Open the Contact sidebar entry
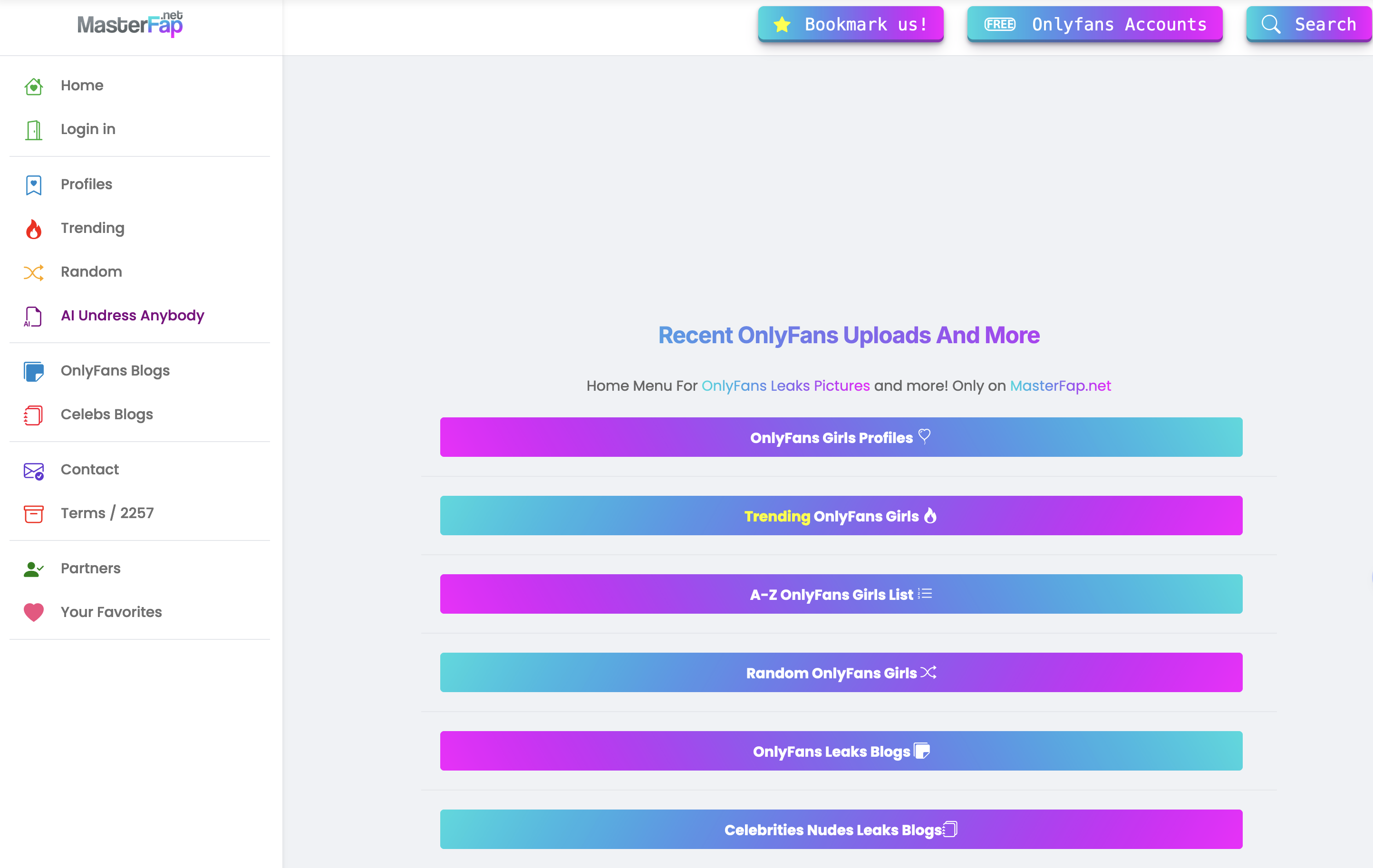The width and height of the screenshot is (1373, 868). click(89, 469)
